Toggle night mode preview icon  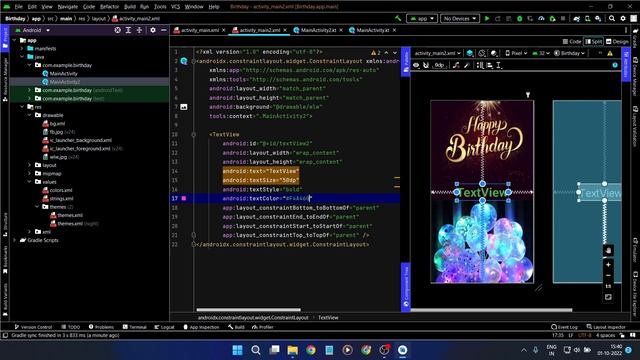pos(494,53)
